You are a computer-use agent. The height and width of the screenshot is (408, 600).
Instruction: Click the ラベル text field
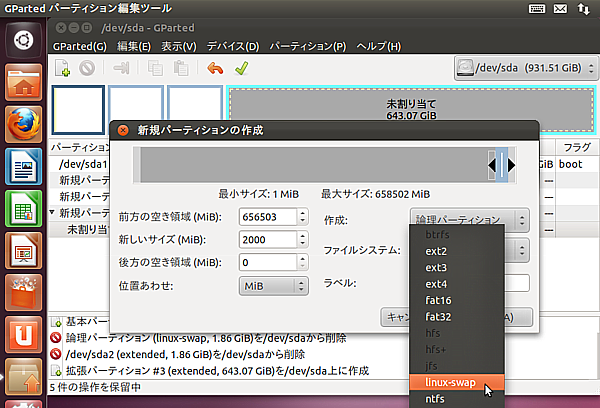pos(517,283)
